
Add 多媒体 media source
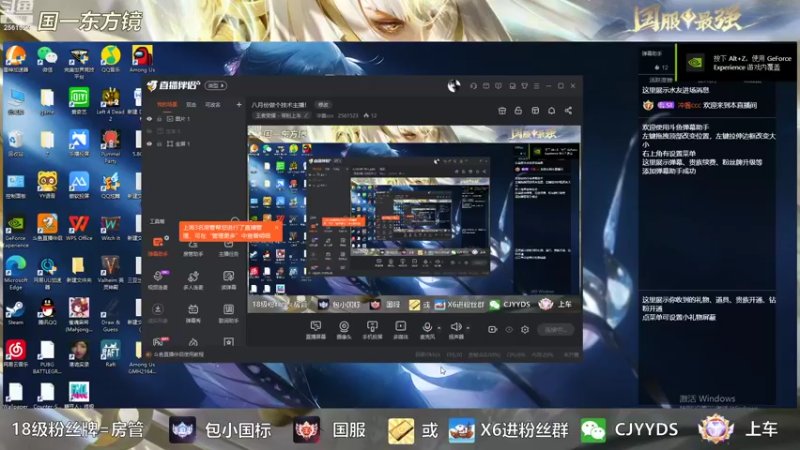coord(401,330)
